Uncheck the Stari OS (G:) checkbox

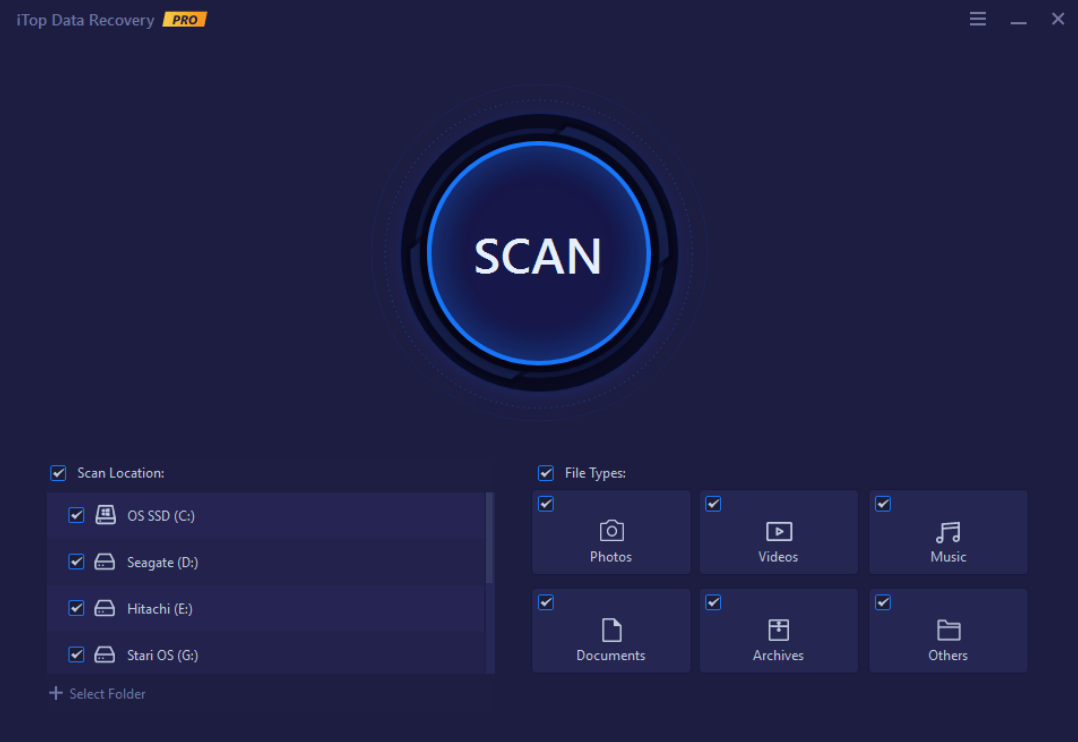click(76, 655)
